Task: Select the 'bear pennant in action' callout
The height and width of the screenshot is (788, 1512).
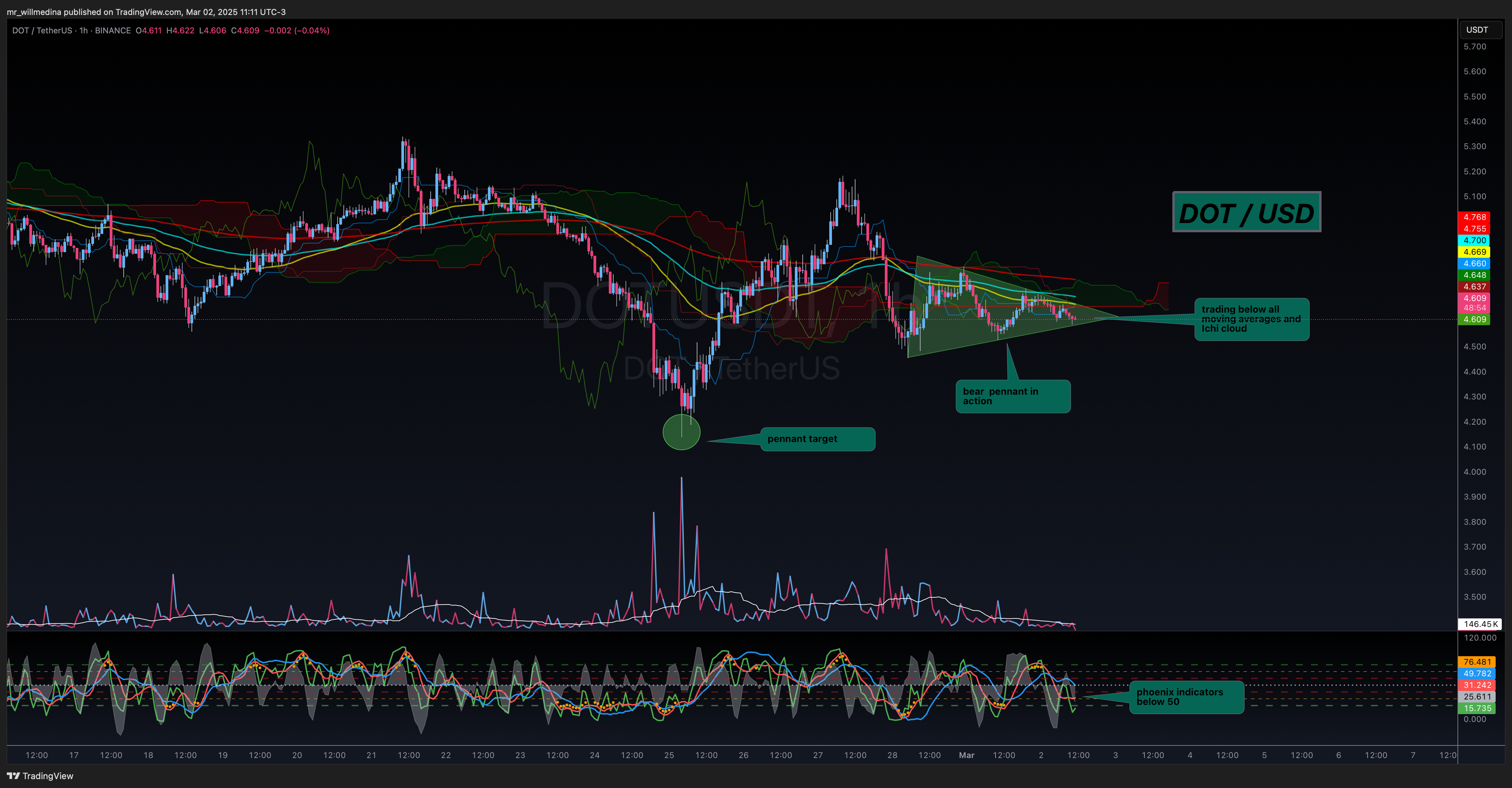Action: coord(1013,396)
